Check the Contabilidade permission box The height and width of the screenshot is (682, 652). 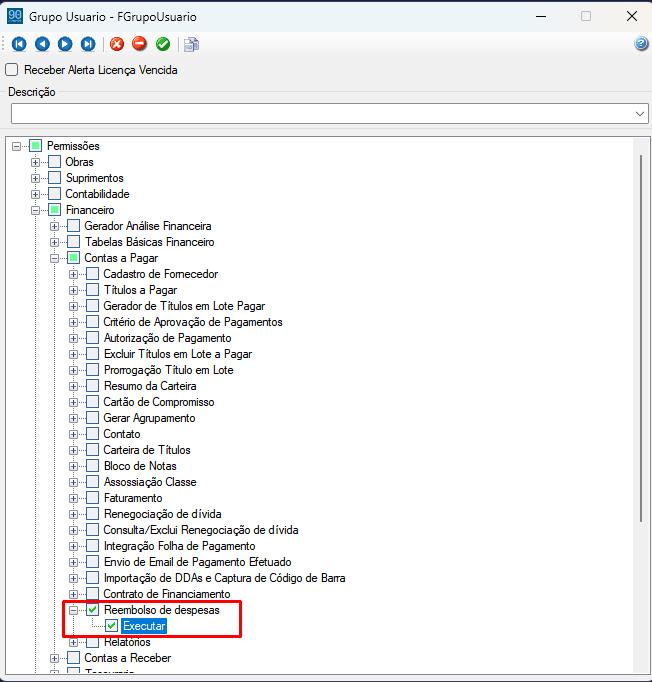click(54, 194)
